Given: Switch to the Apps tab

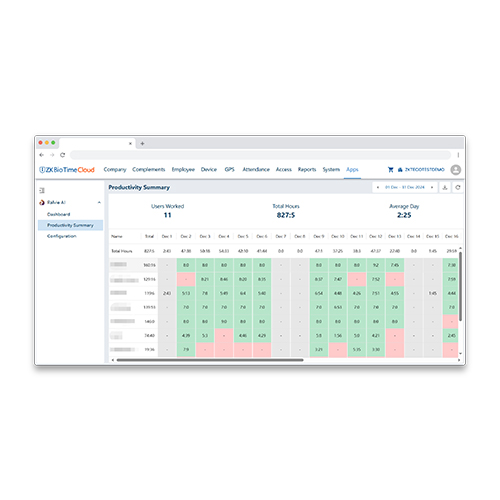Looking at the screenshot, I should pos(352,169).
